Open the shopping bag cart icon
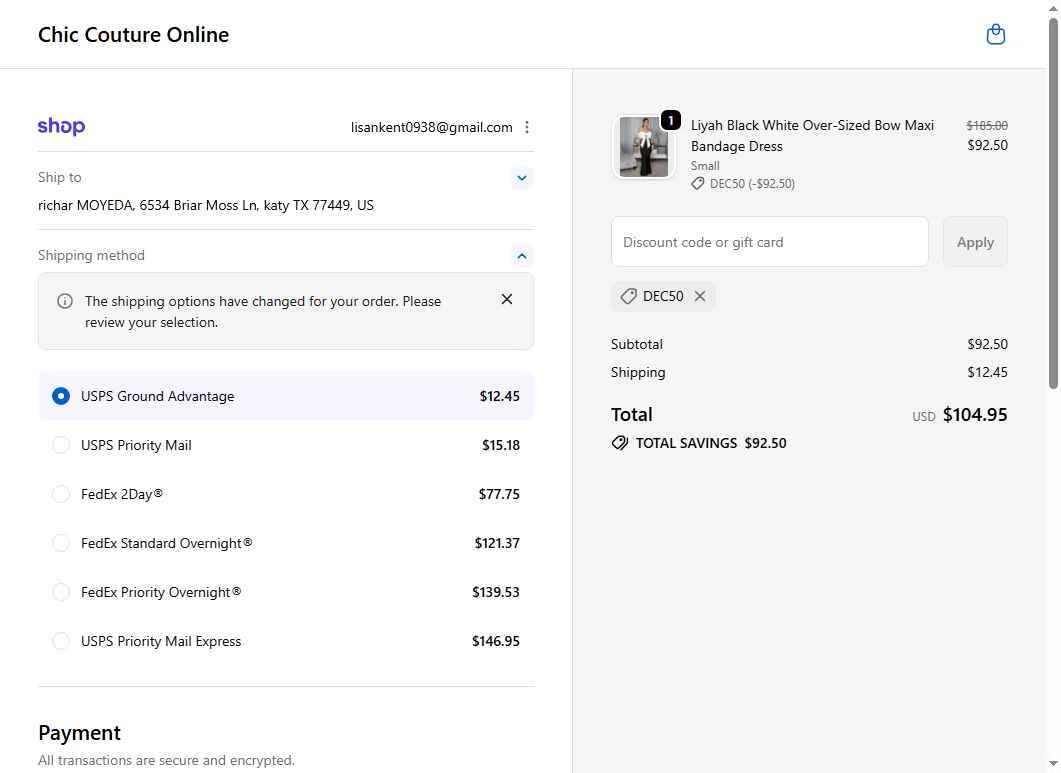Screen dimensions: 1061x773 point(995,35)
